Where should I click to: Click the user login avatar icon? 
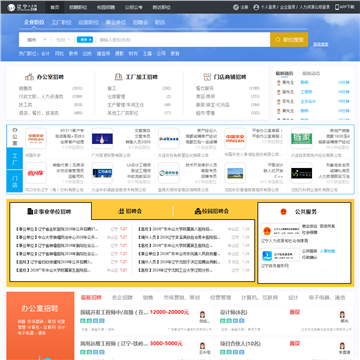pyautogui.click(x=256, y=7)
